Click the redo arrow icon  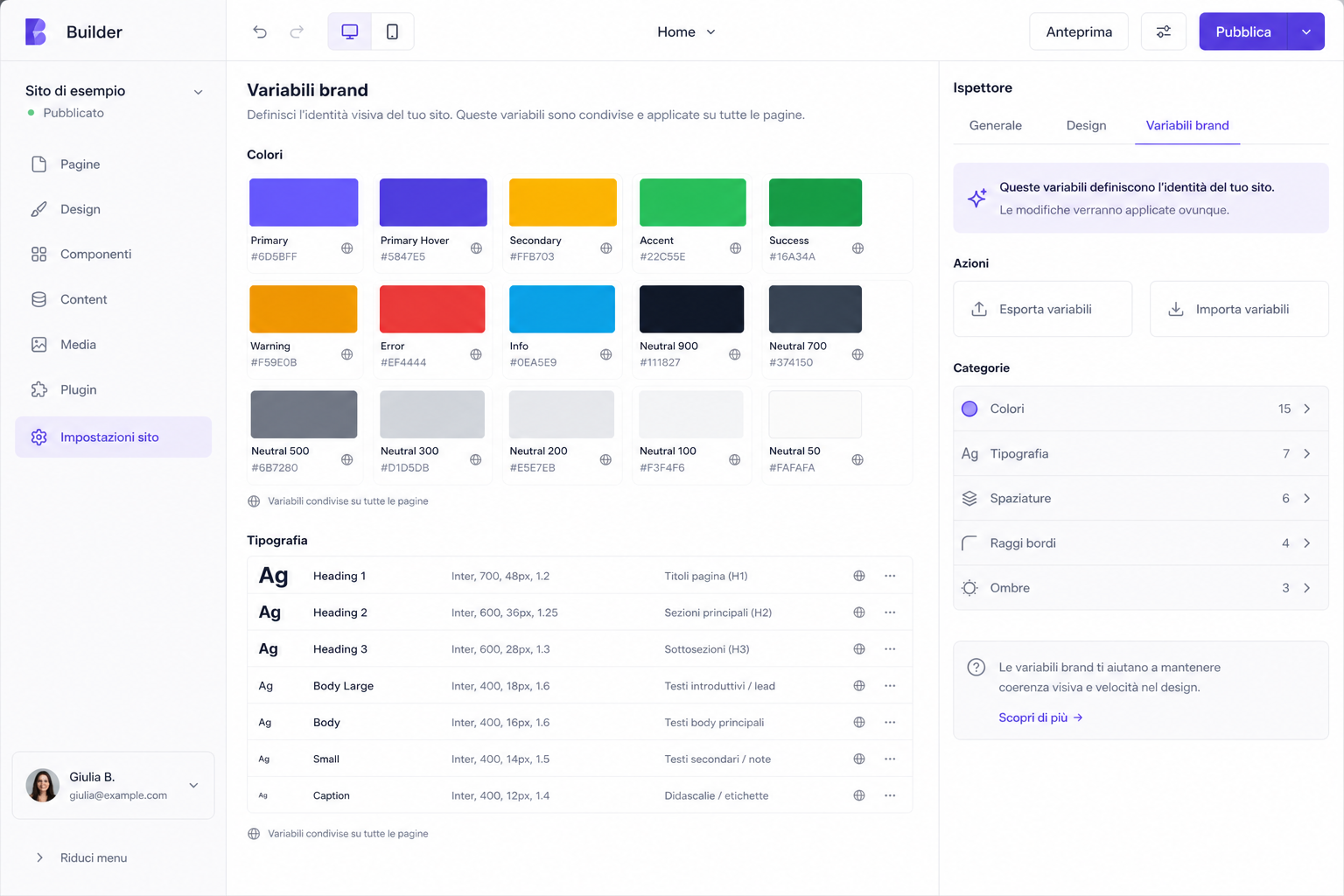pos(297,31)
